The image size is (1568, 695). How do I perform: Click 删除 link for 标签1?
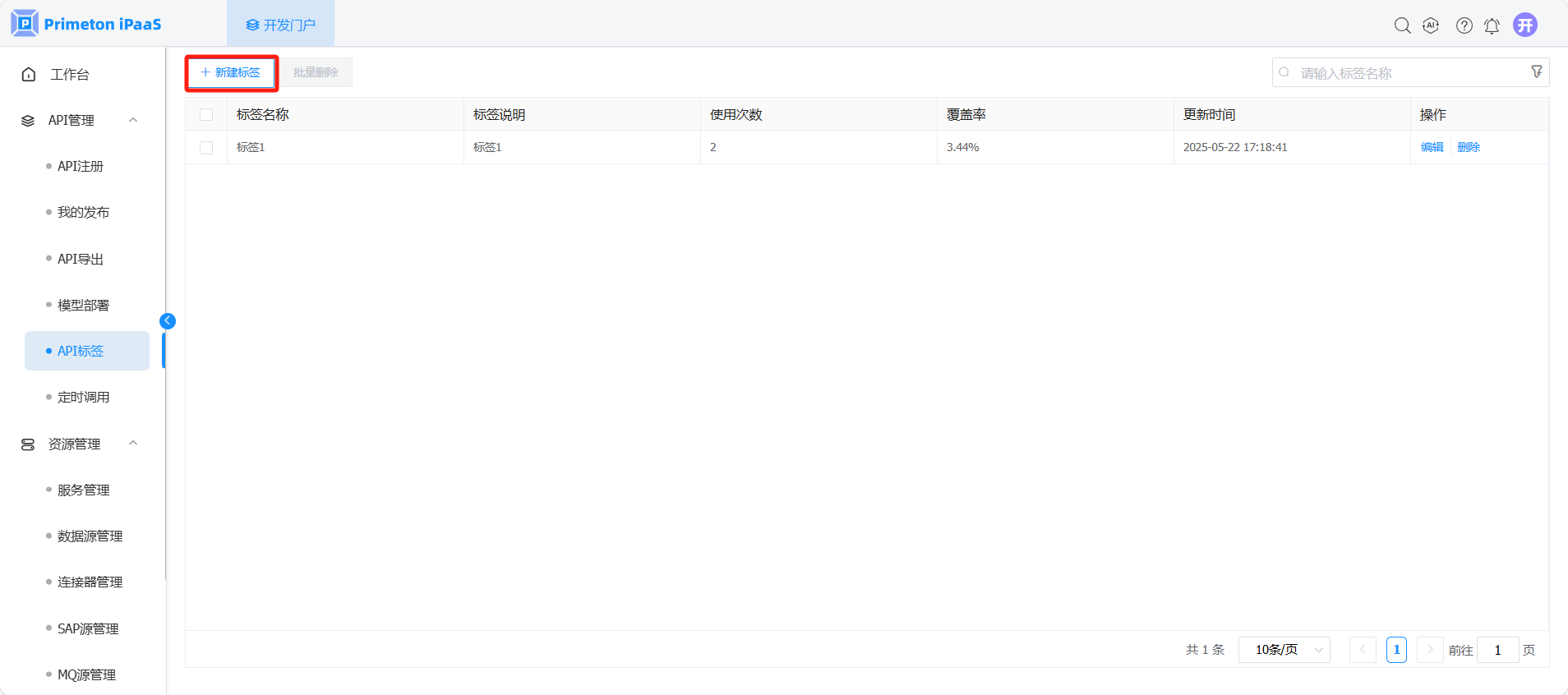pyautogui.click(x=1468, y=147)
